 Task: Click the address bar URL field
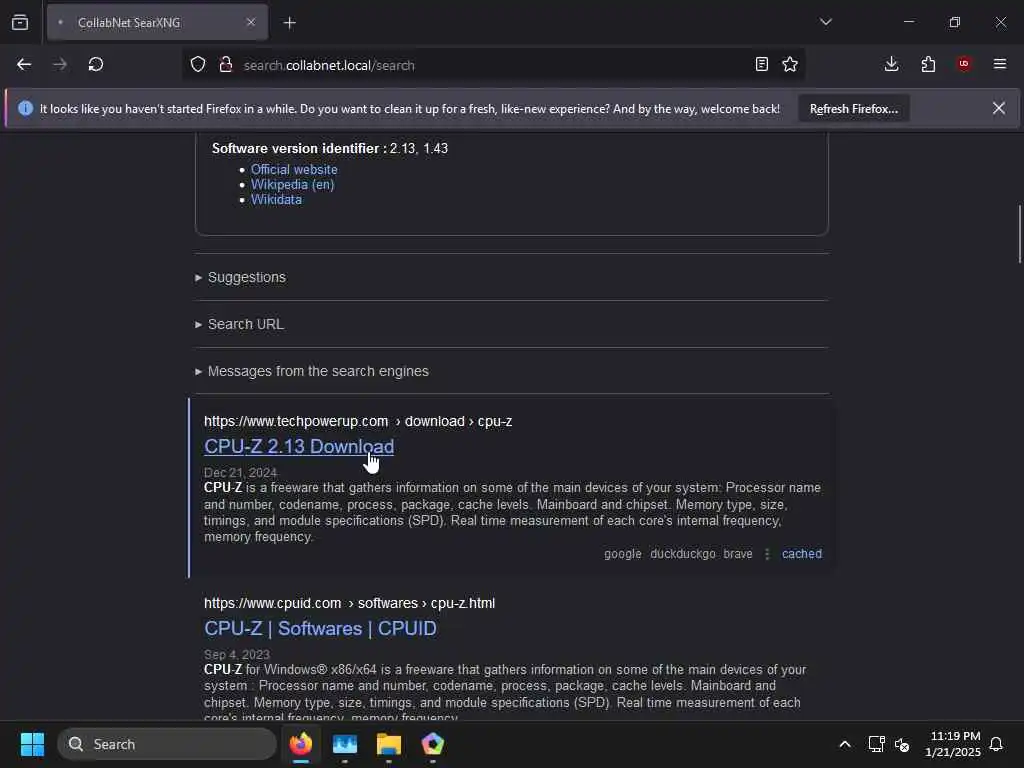[x=492, y=65]
